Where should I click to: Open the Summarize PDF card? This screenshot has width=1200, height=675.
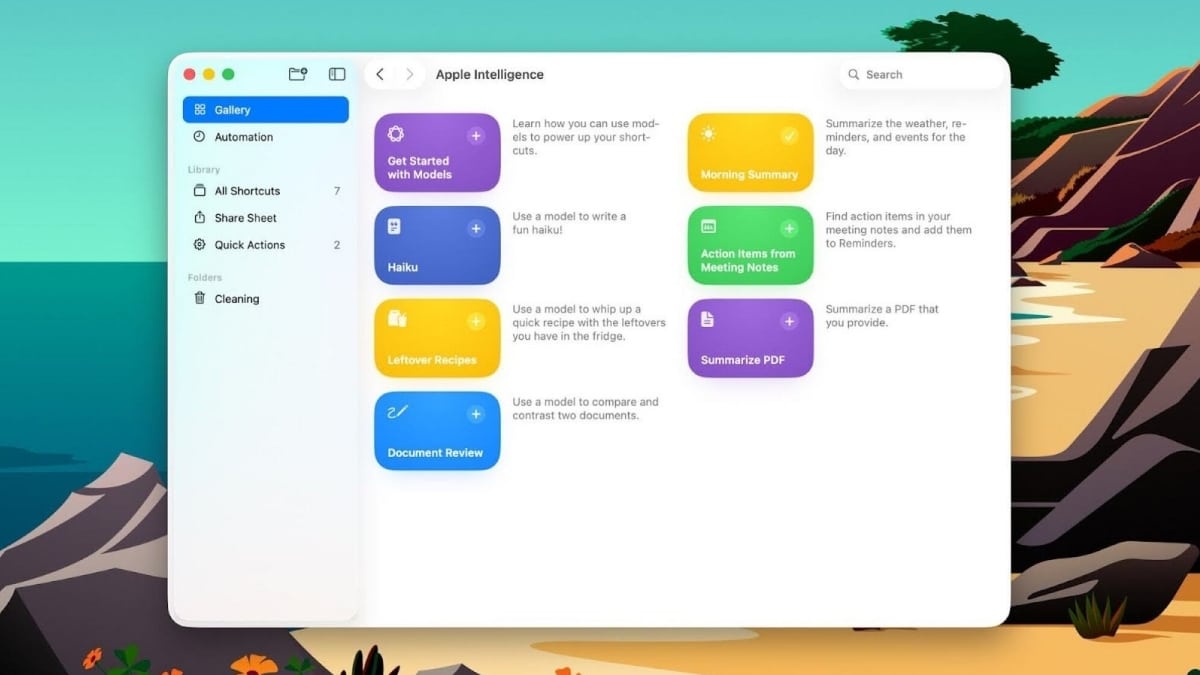(750, 338)
